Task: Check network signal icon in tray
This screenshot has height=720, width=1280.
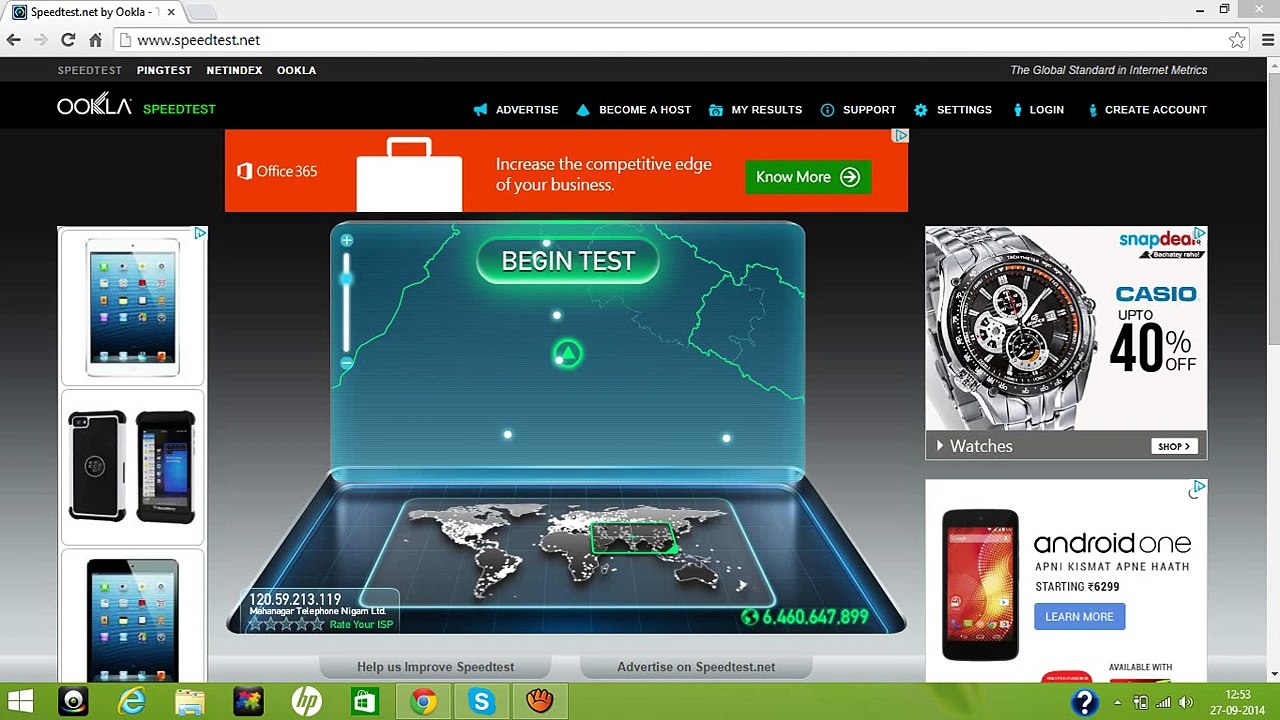Action: click(1163, 702)
